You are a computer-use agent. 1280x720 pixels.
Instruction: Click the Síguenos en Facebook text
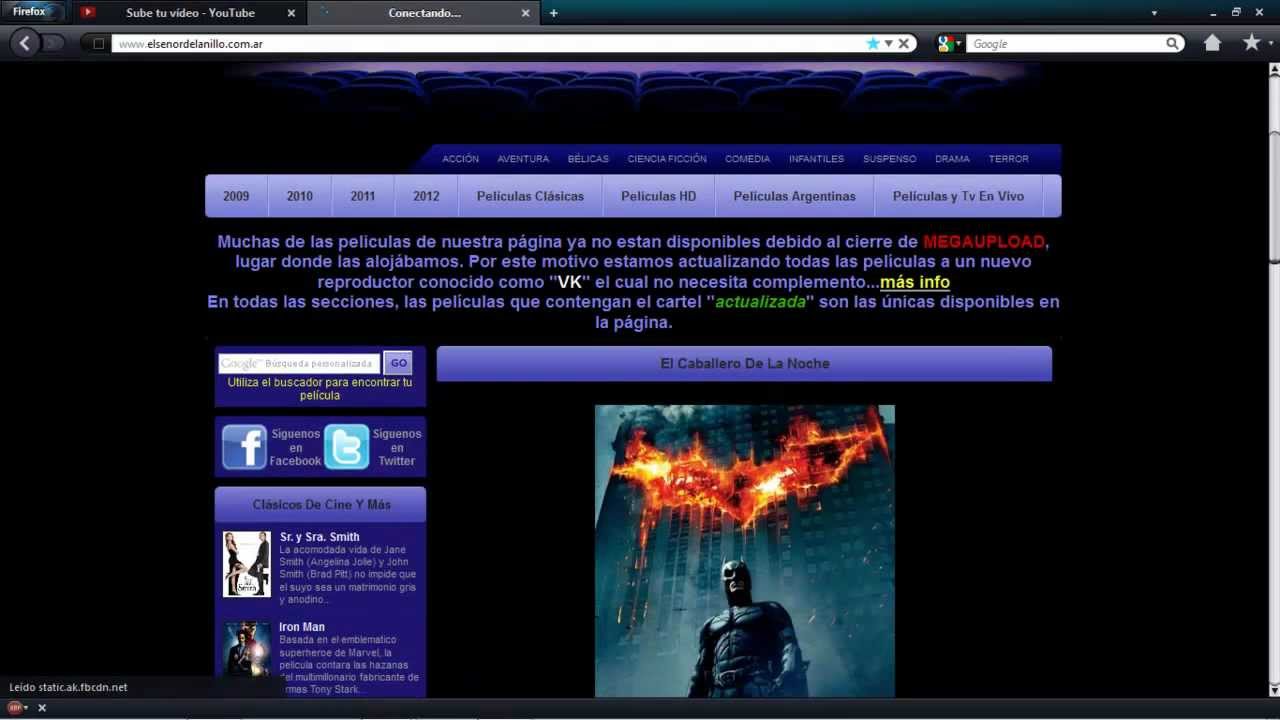click(x=296, y=447)
